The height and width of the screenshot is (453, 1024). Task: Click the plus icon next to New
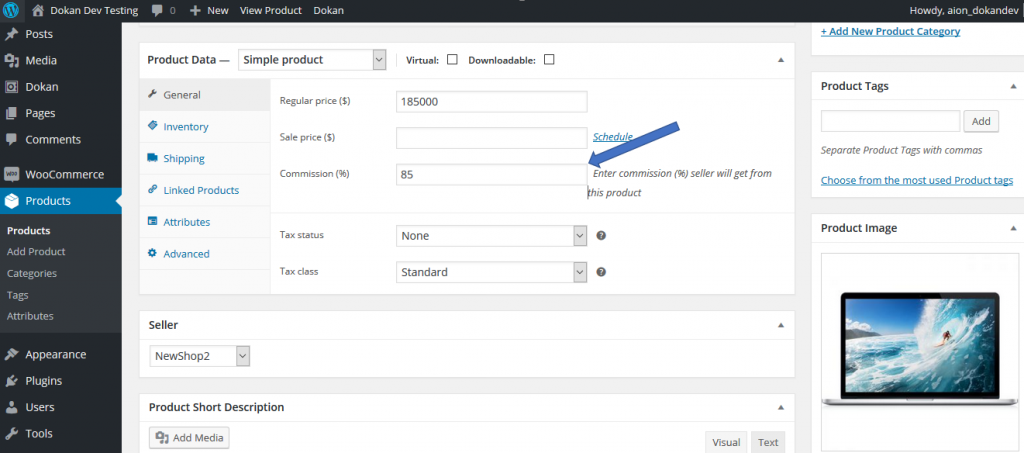click(x=195, y=10)
